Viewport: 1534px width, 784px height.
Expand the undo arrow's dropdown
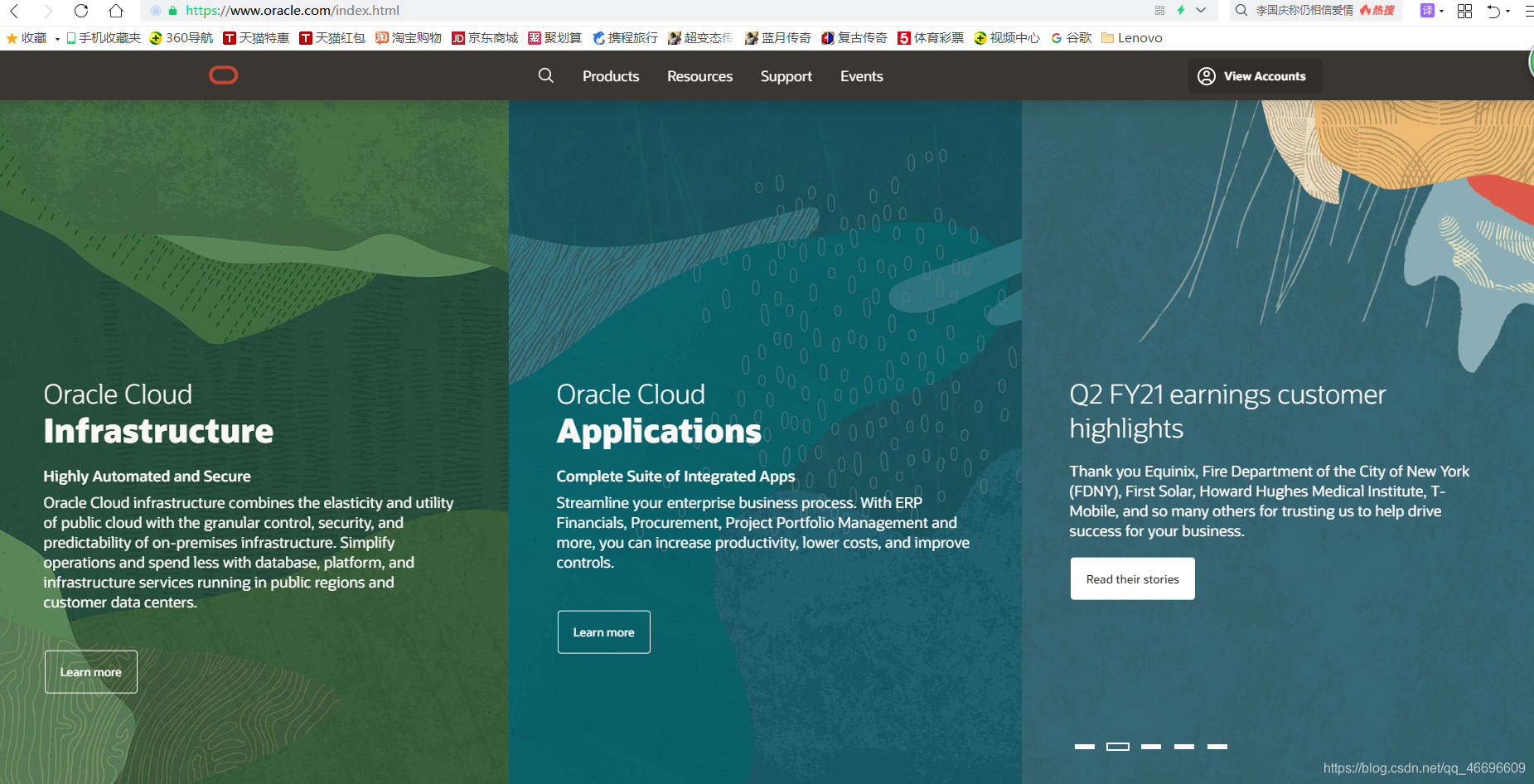(x=1507, y=12)
